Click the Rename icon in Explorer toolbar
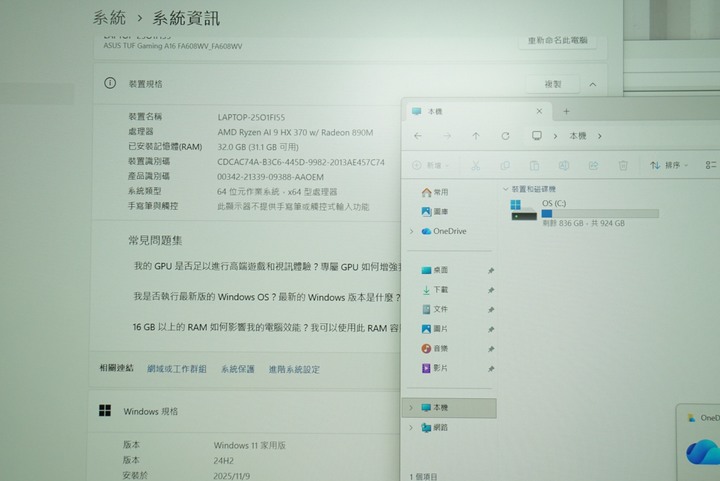This screenshot has width=720, height=481. click(564, 165)
